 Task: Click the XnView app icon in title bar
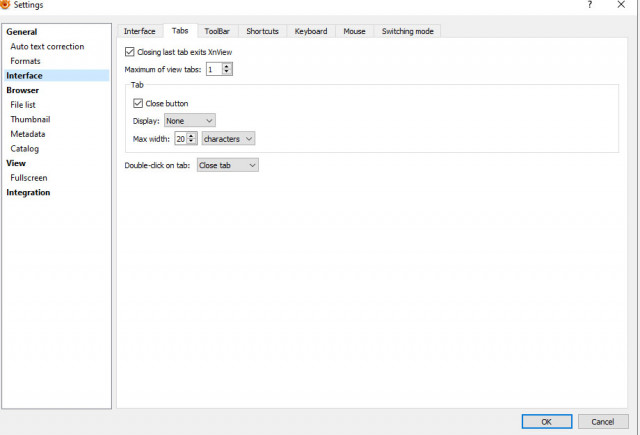tap(4, 4)
